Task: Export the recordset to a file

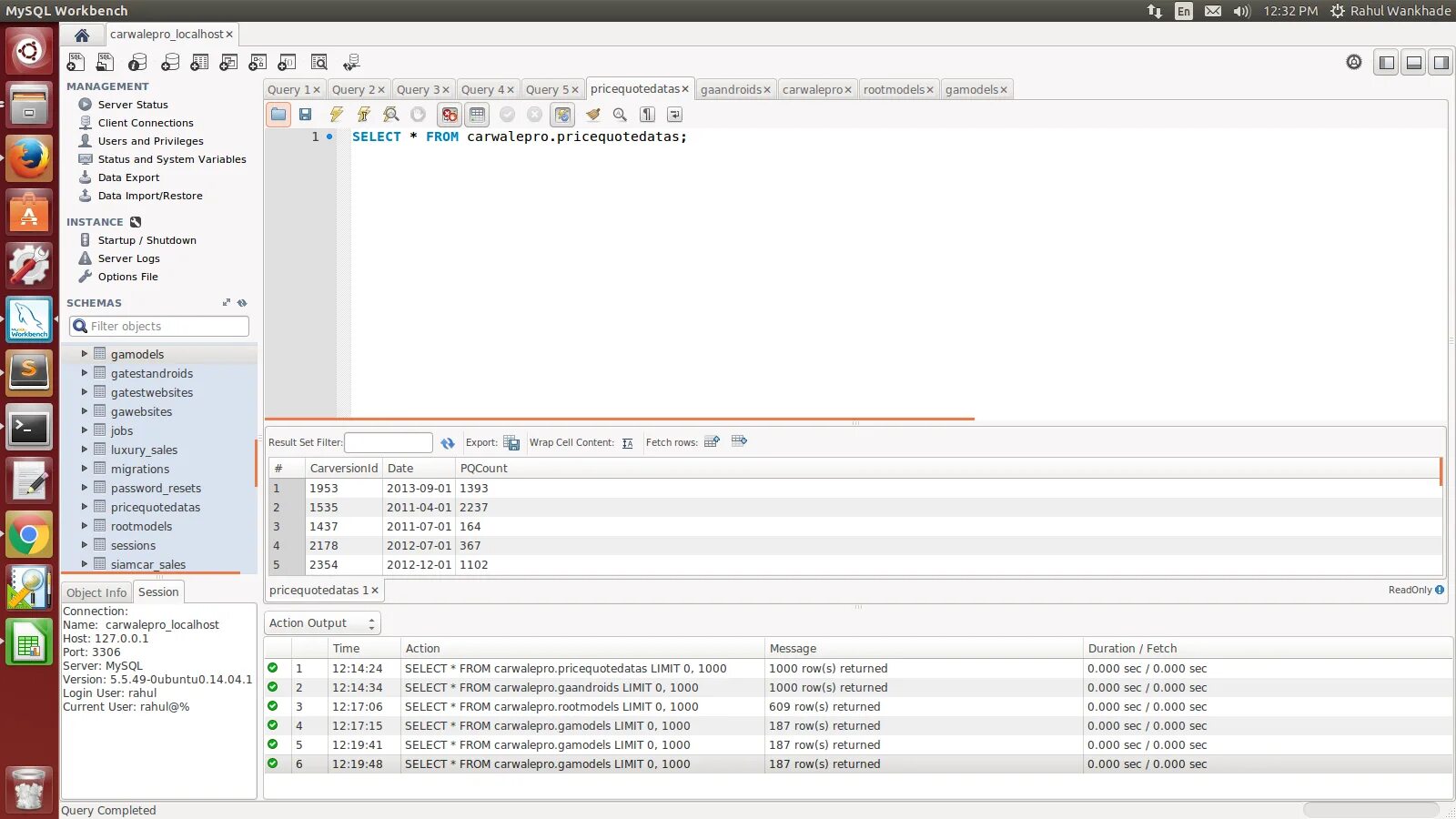Action: (511, 443)
